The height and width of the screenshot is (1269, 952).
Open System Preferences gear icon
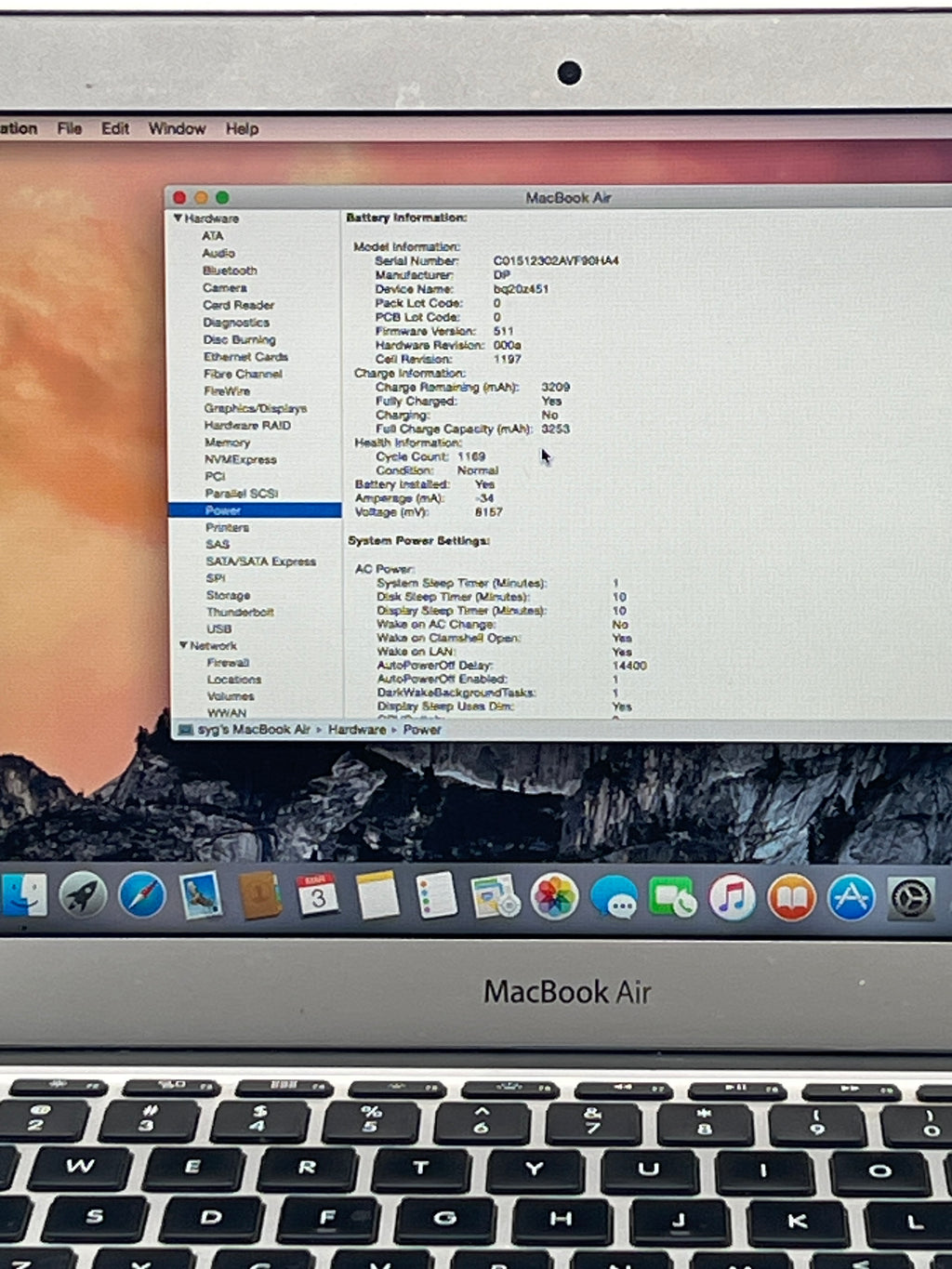[911, 899]
